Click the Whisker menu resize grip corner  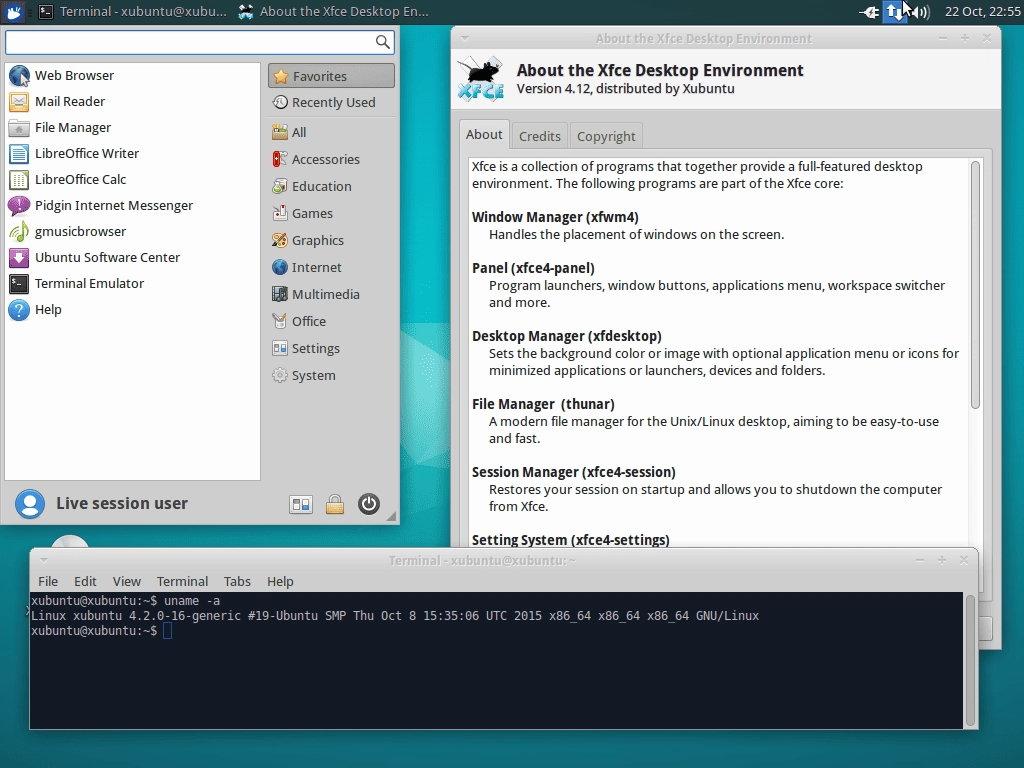click(x=391, y=517)
